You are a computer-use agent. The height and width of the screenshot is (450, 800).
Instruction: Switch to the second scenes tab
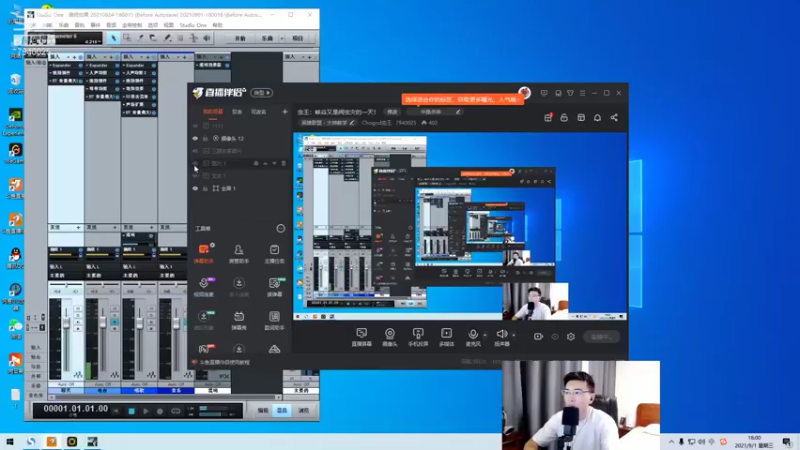[237, 112]
